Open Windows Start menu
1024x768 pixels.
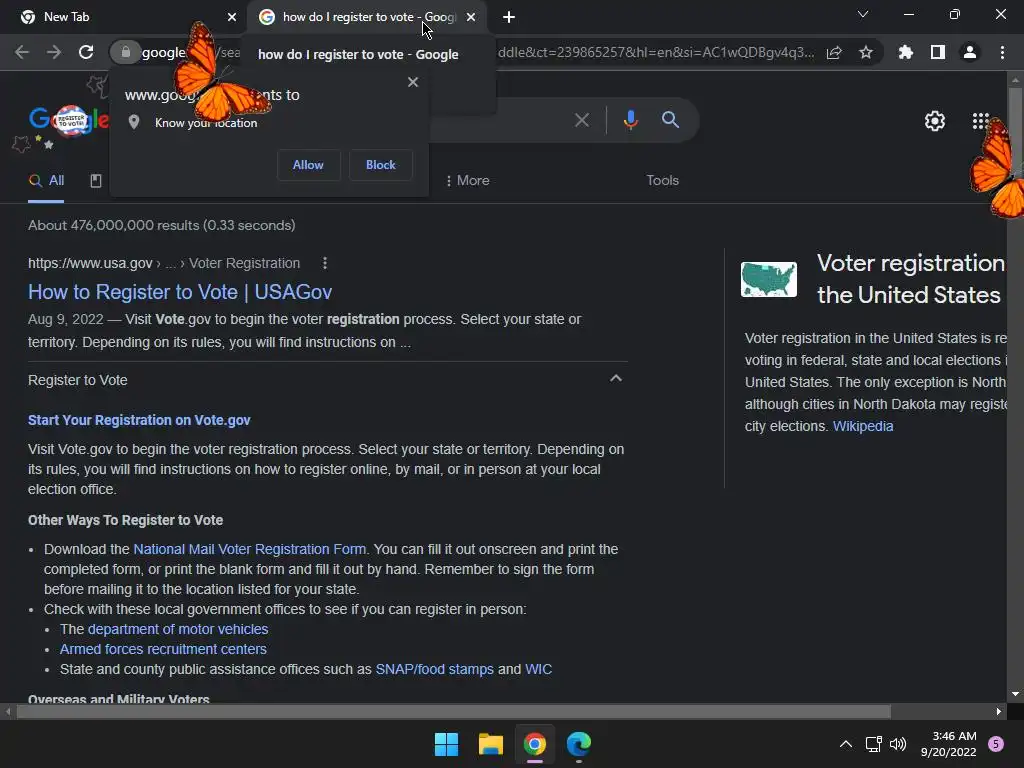[446, 744]
